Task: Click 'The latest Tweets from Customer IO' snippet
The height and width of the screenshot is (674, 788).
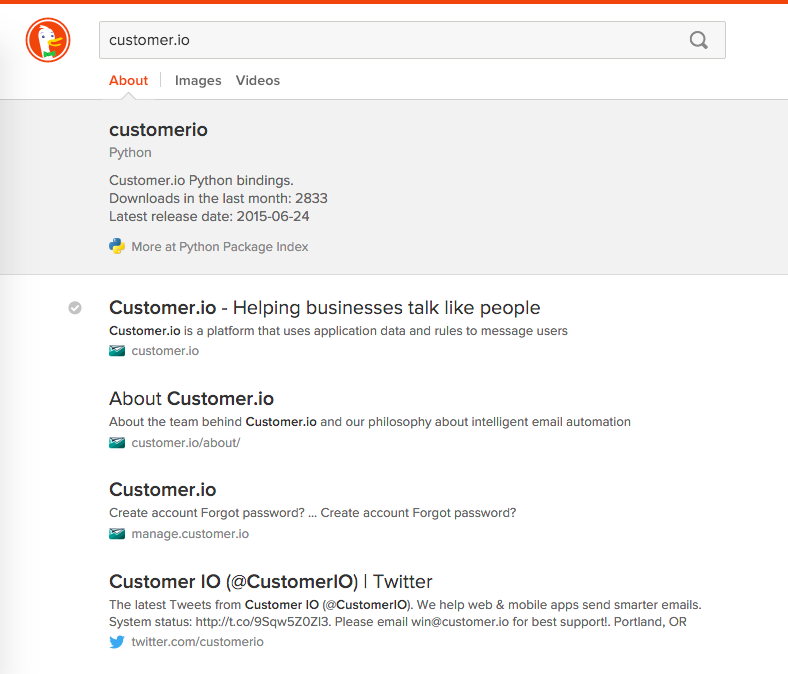Action: coord(405,605)
